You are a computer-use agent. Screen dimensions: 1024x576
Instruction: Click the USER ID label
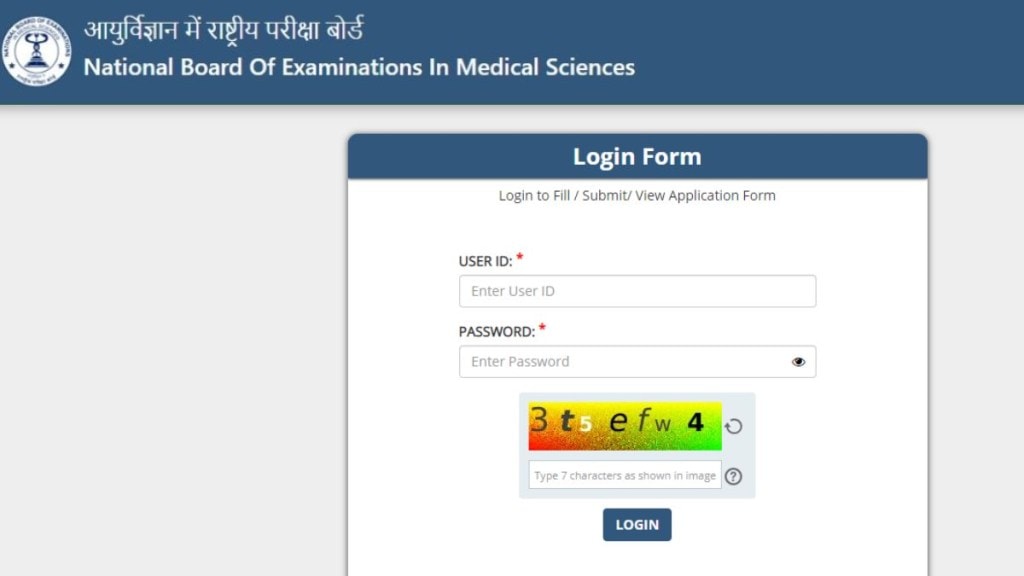click(x=485, y=262)
